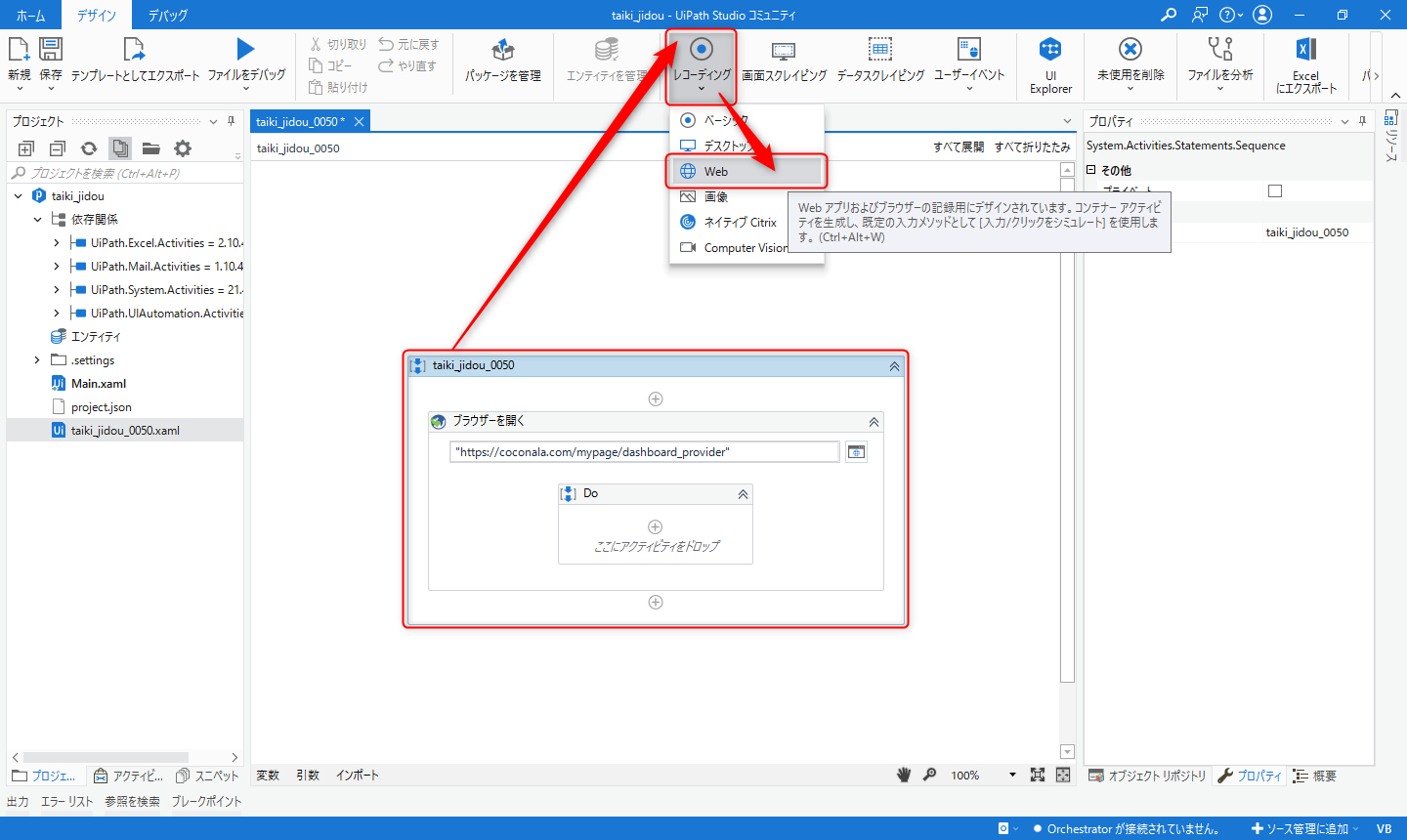Open UI Explorer

1050,64
